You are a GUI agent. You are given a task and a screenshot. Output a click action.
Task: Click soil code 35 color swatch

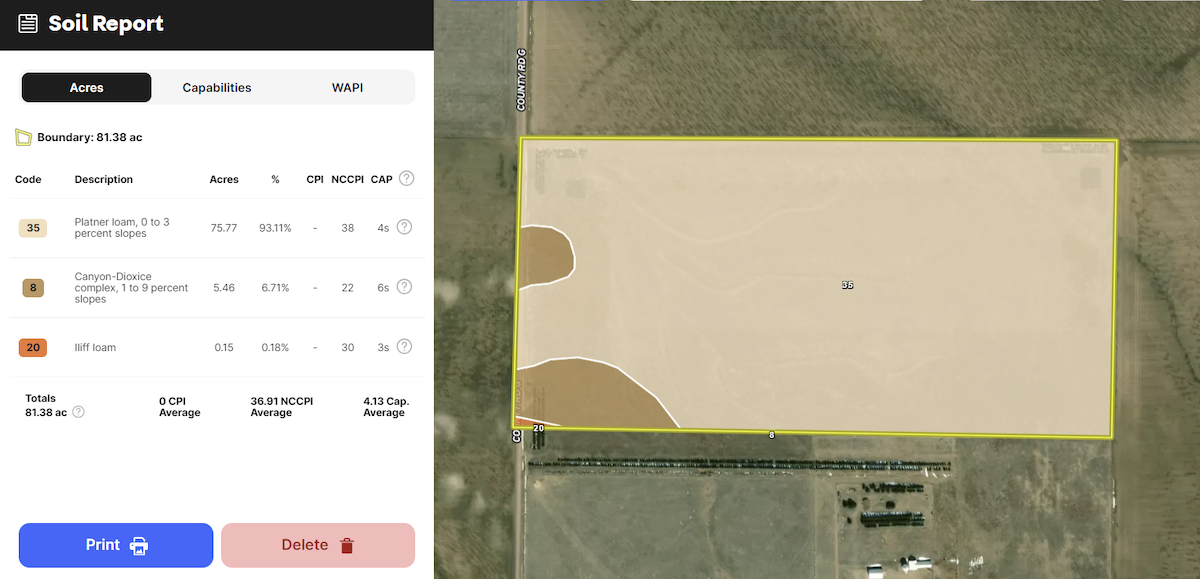pyautogui.click(x=33, y=228)
